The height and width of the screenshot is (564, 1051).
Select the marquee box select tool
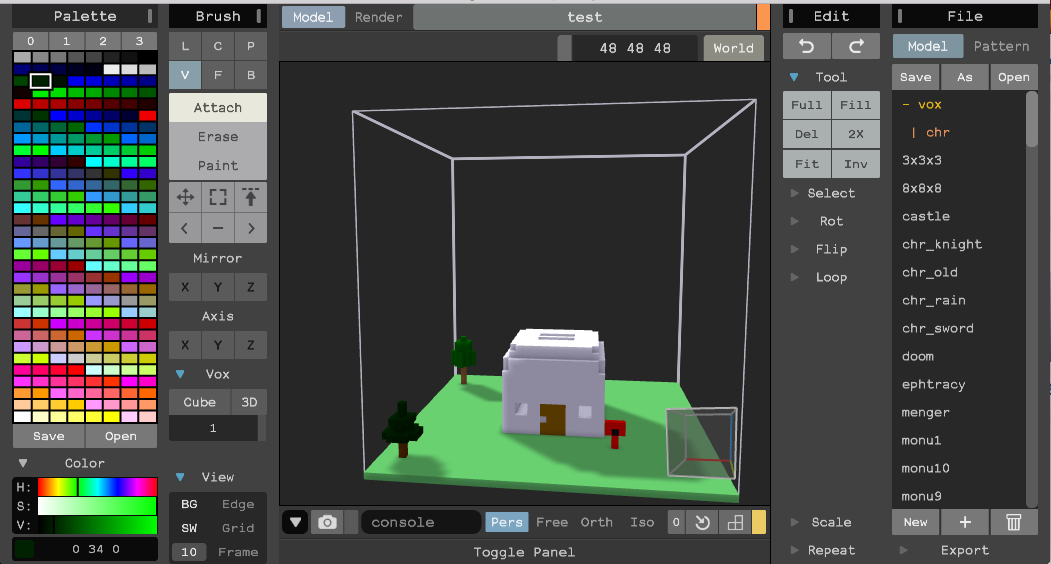click(218, 198)
